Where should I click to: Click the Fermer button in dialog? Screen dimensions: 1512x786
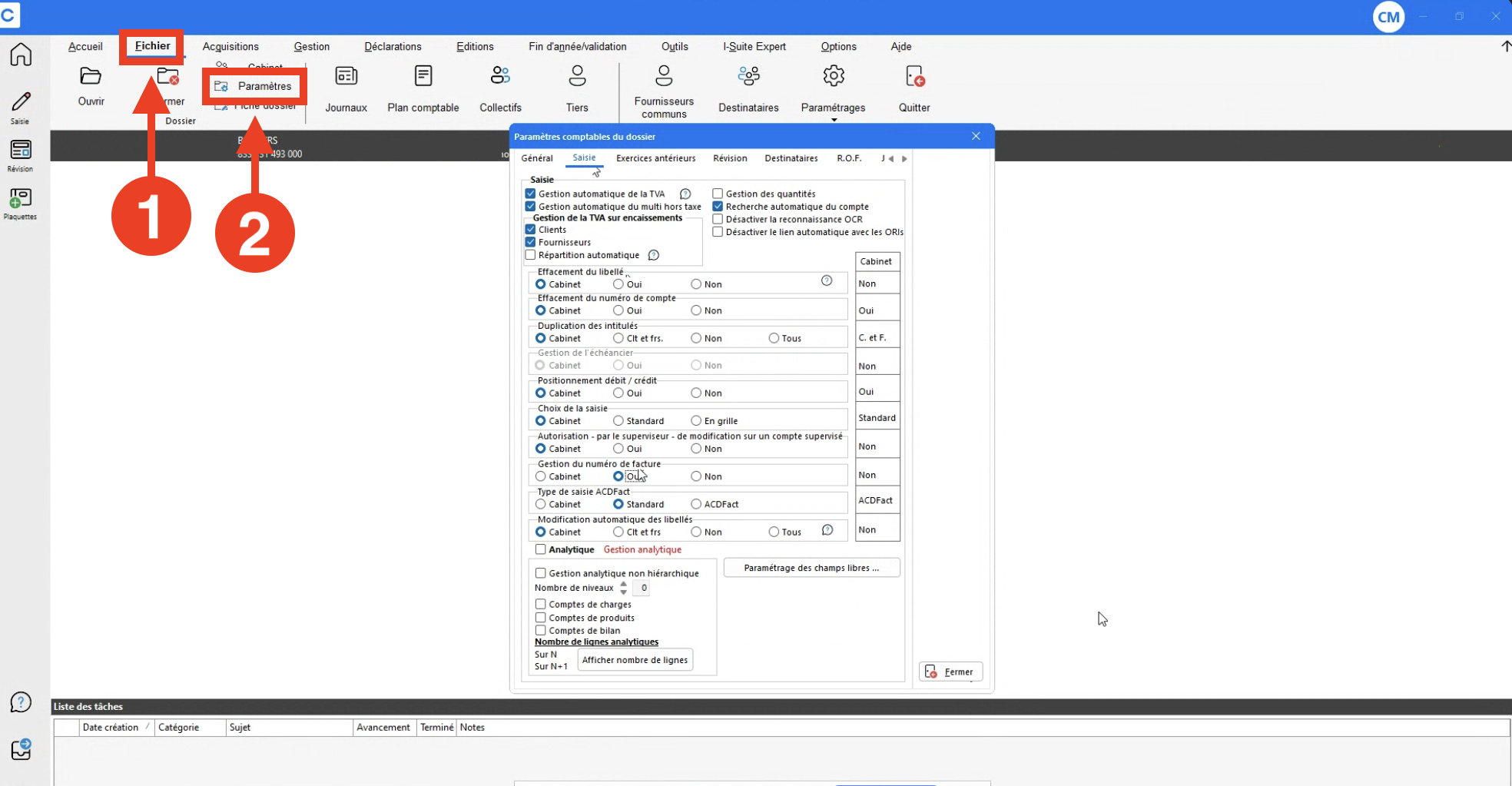950,672
